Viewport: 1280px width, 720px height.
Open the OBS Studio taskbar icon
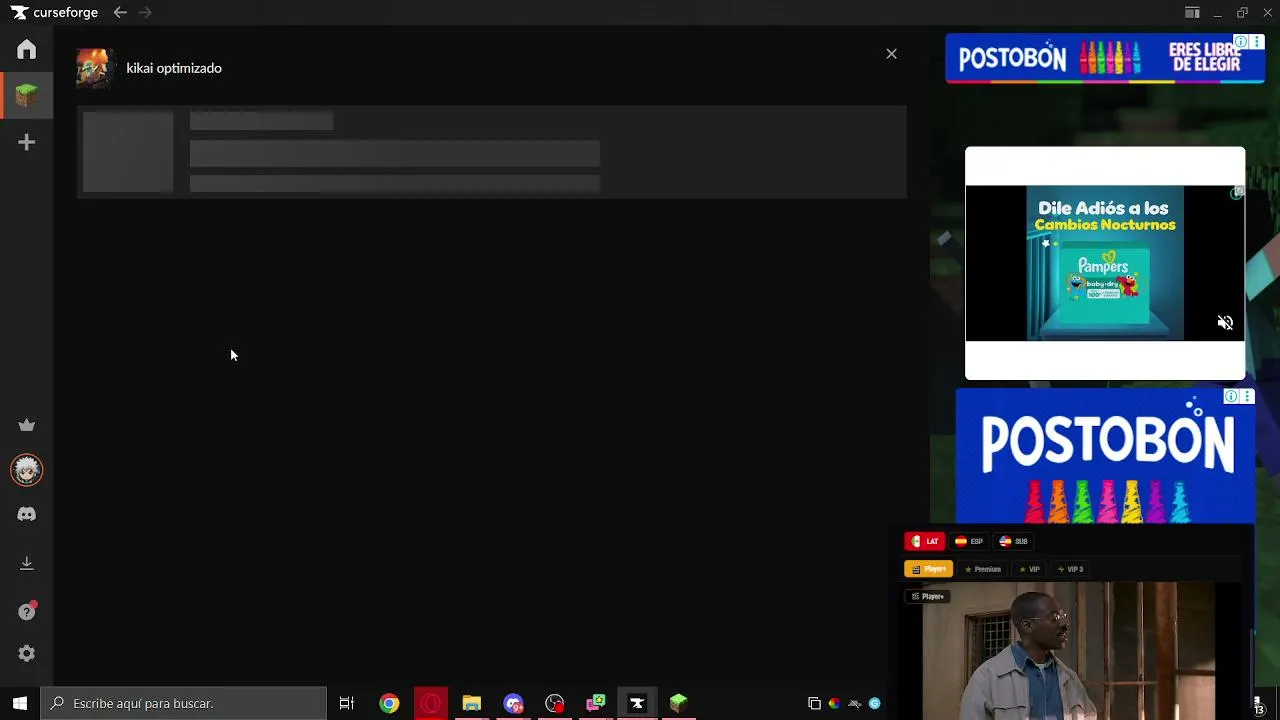click(555, 703)
